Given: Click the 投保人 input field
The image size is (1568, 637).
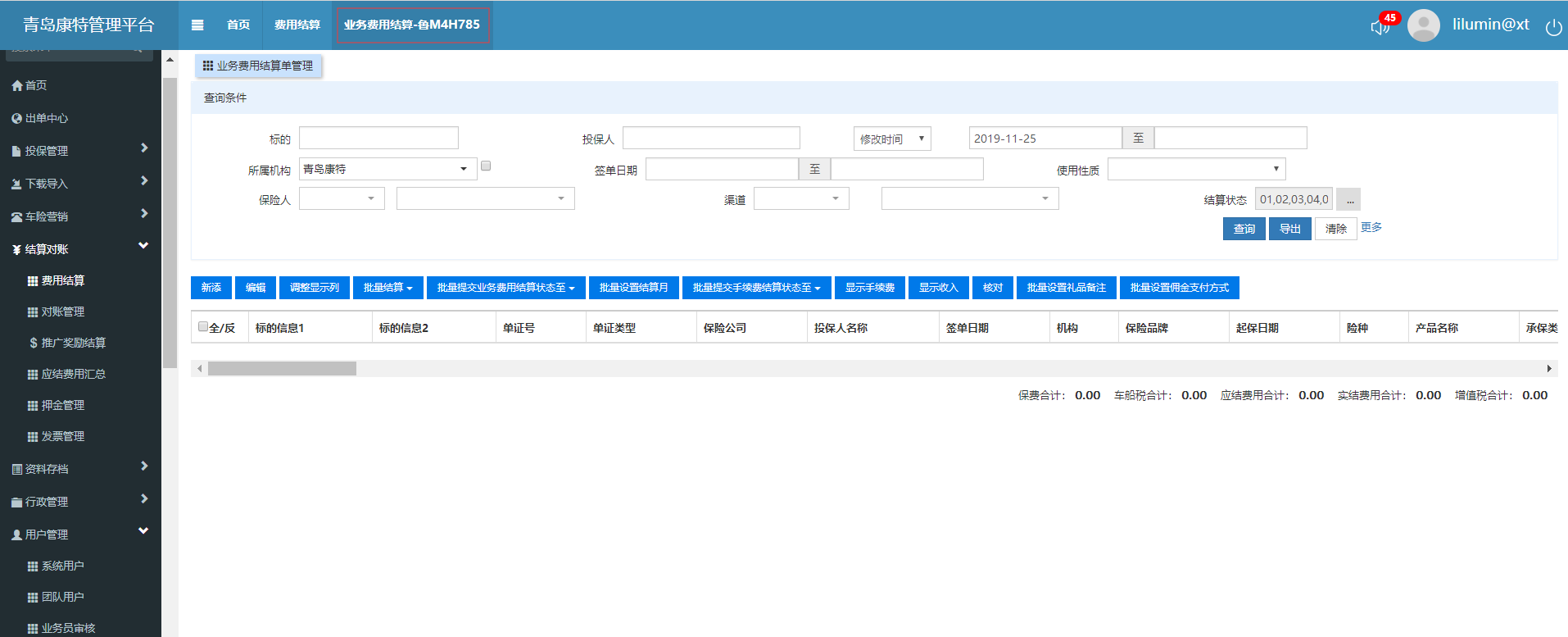Looking at the screenshot, I should click(711, 138).
